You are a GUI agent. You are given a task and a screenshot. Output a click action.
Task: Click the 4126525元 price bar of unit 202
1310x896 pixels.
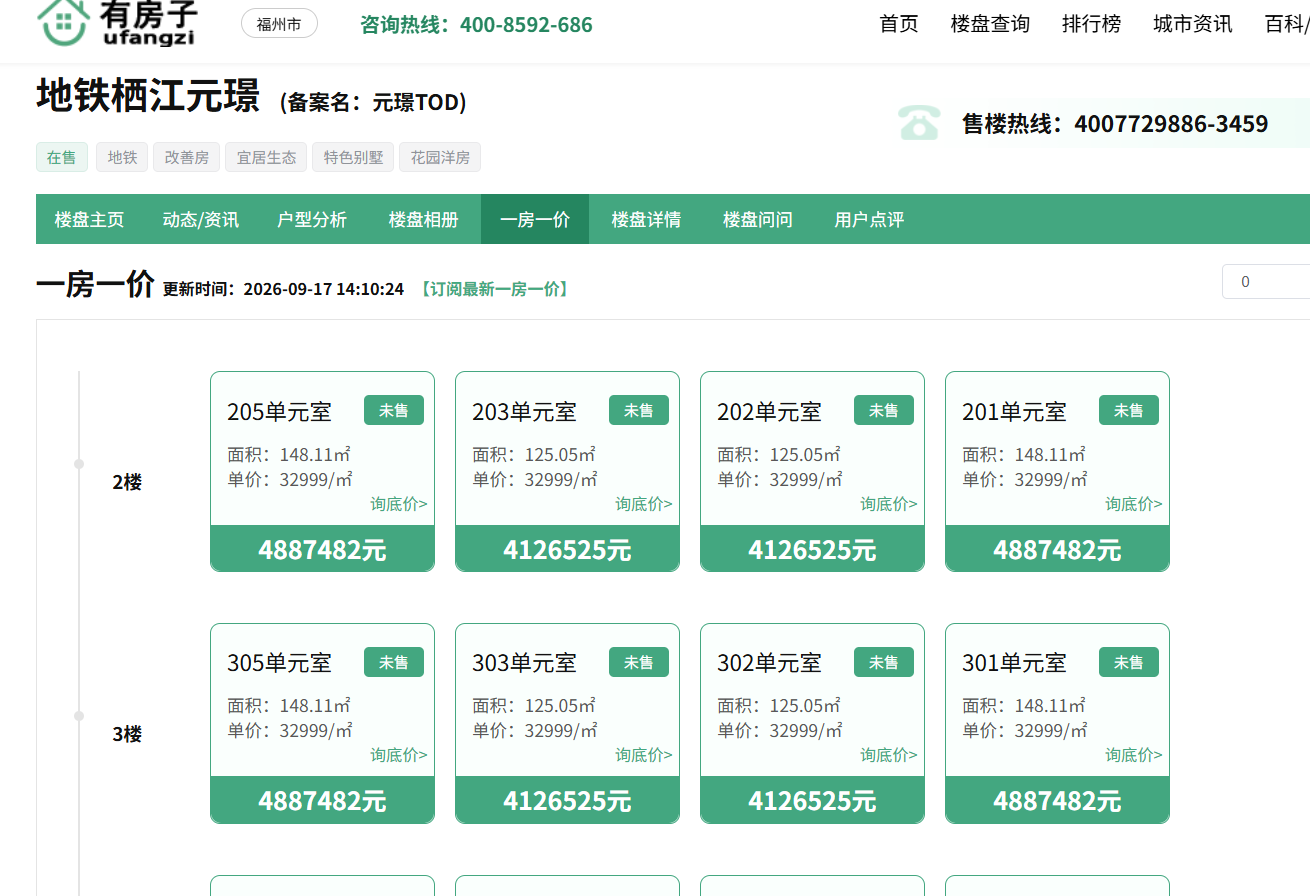point(812,549)
